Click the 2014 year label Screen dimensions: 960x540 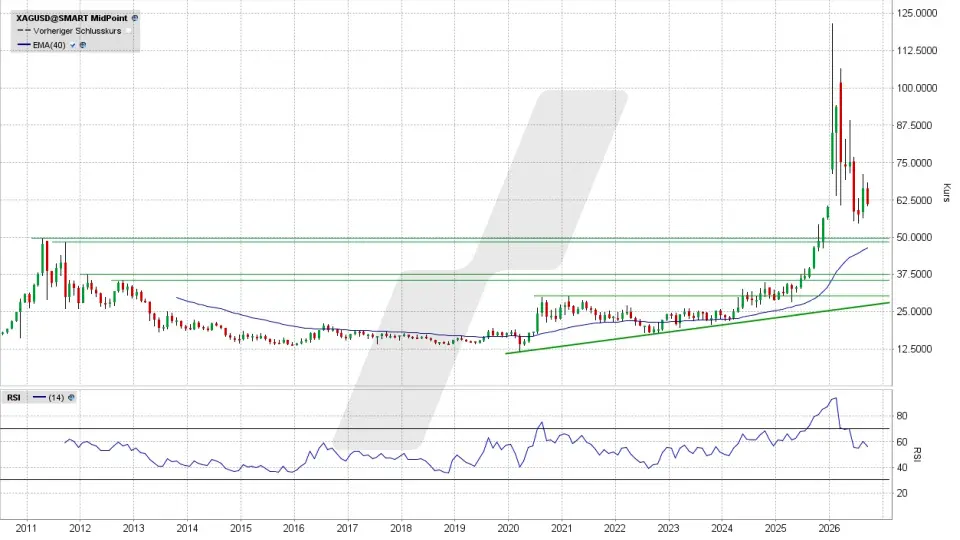[x=187, y=528]
